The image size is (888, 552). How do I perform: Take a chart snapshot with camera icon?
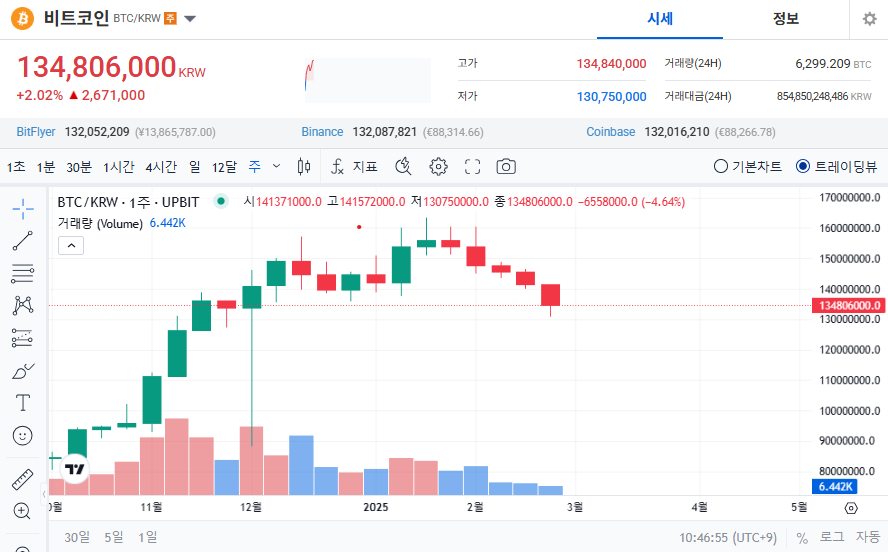coord(506,166)
